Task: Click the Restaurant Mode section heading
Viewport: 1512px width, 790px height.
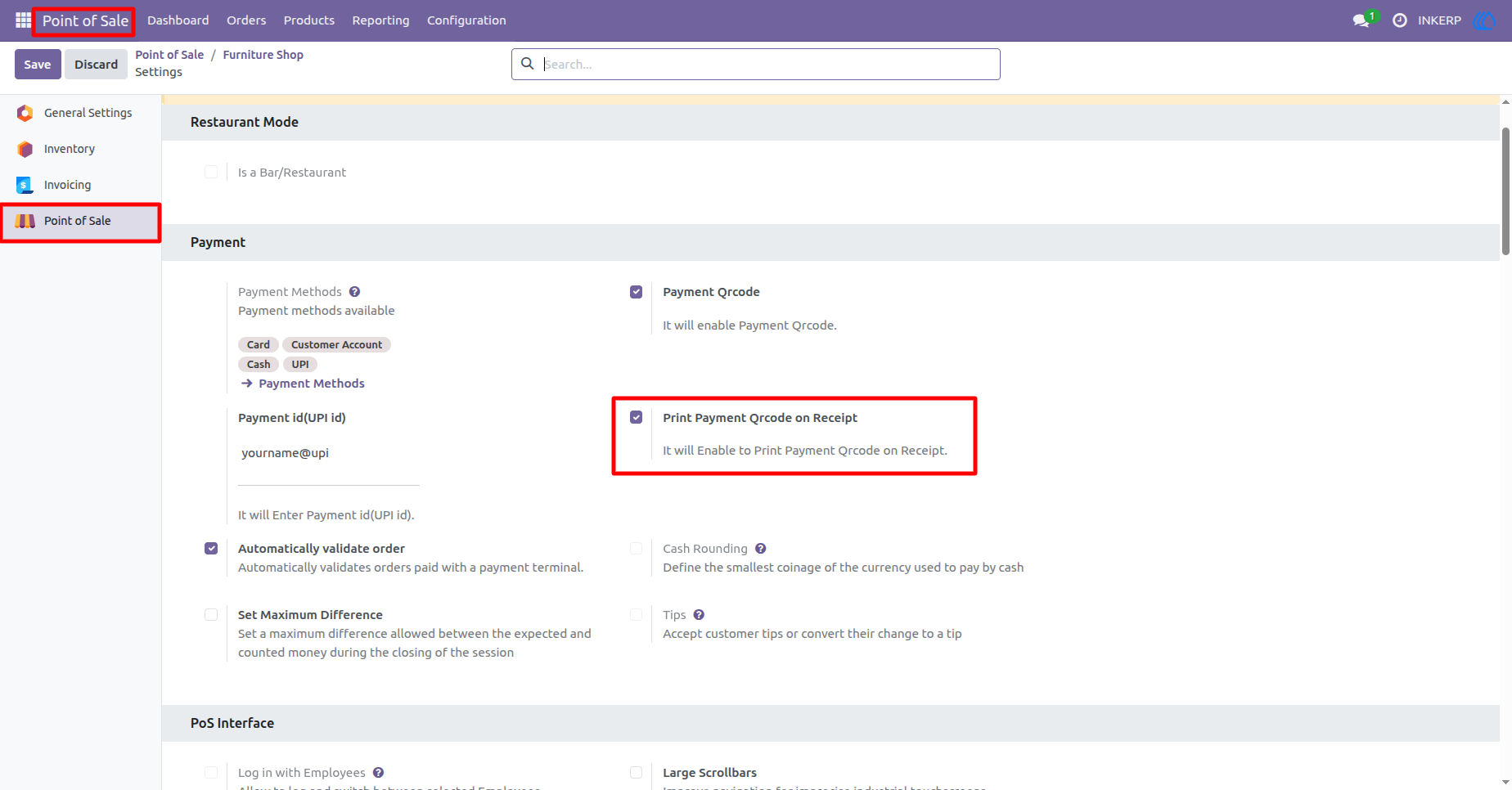Action: point(244,122)
